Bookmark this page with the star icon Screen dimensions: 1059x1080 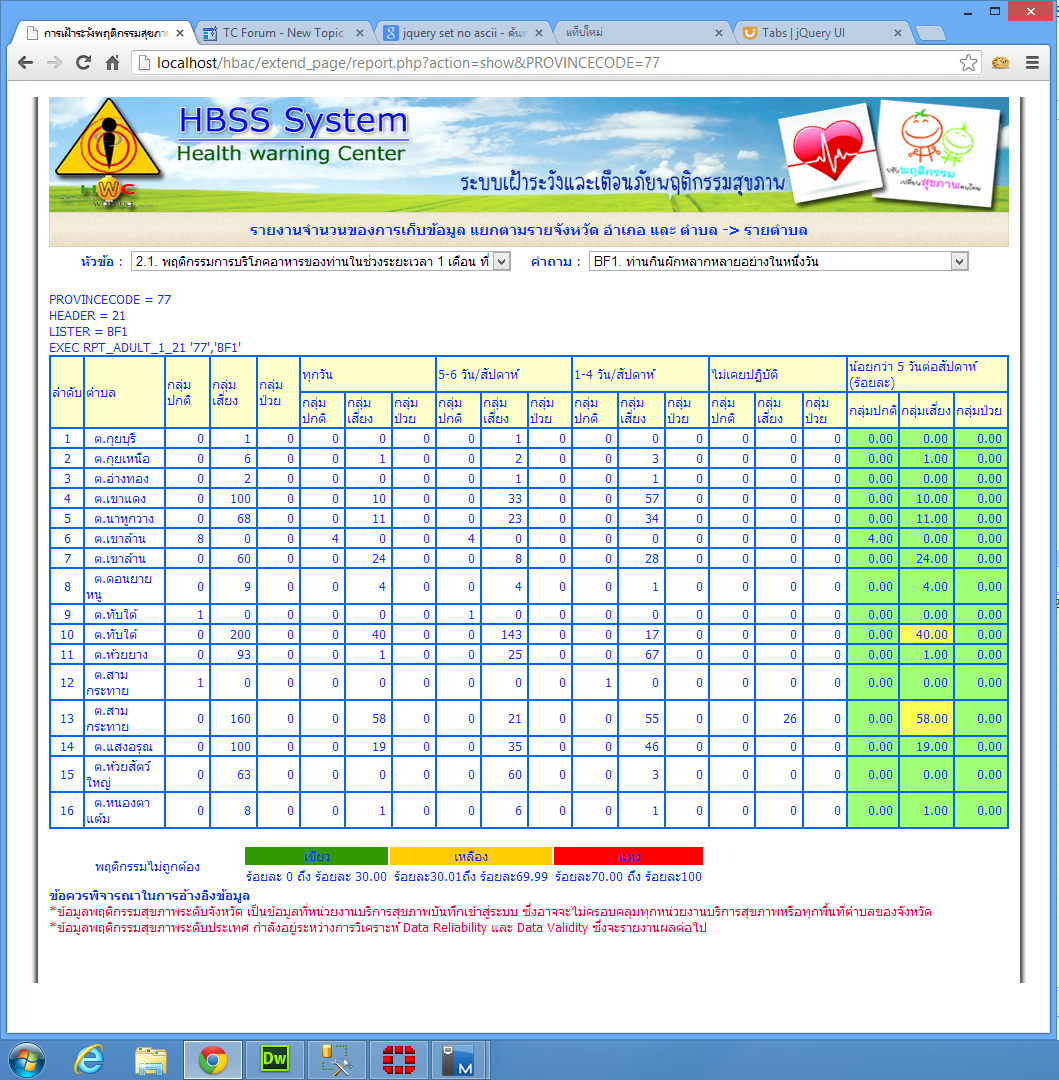[x=968, y=63]
